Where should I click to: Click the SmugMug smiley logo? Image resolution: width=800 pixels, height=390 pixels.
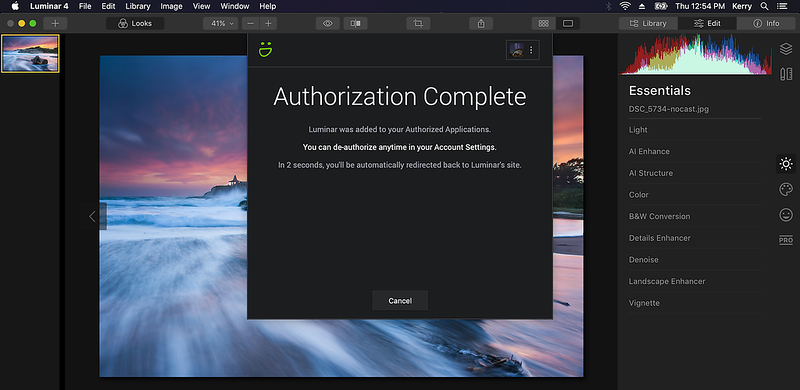(x=265, y=50)
